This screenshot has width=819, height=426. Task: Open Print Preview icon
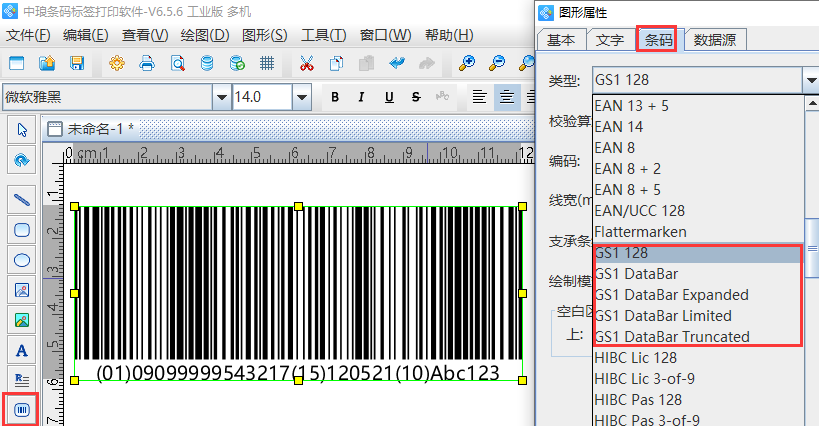coord(178,64)
